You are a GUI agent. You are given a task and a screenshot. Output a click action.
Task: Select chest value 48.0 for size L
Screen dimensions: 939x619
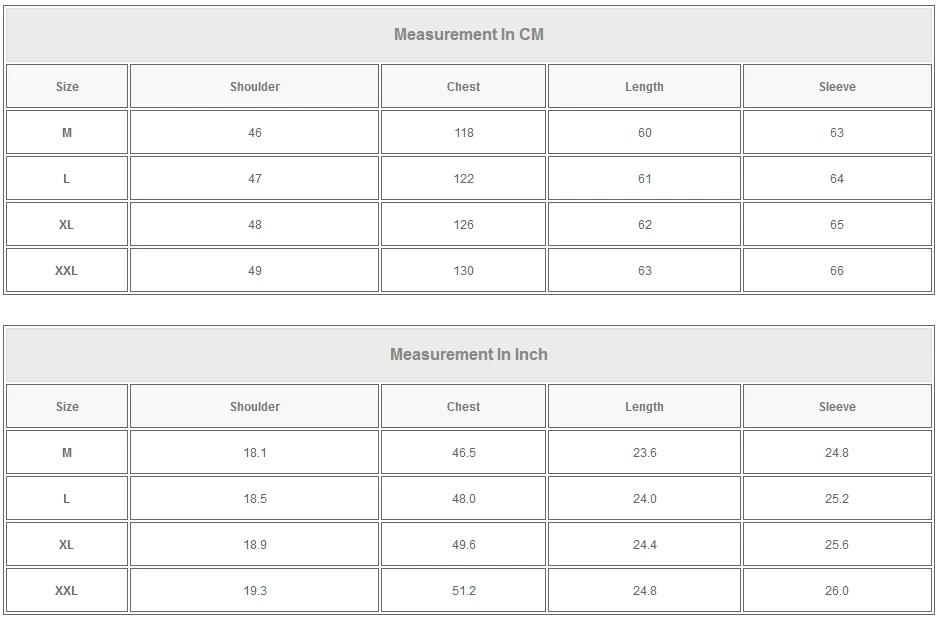click(463, 499)
